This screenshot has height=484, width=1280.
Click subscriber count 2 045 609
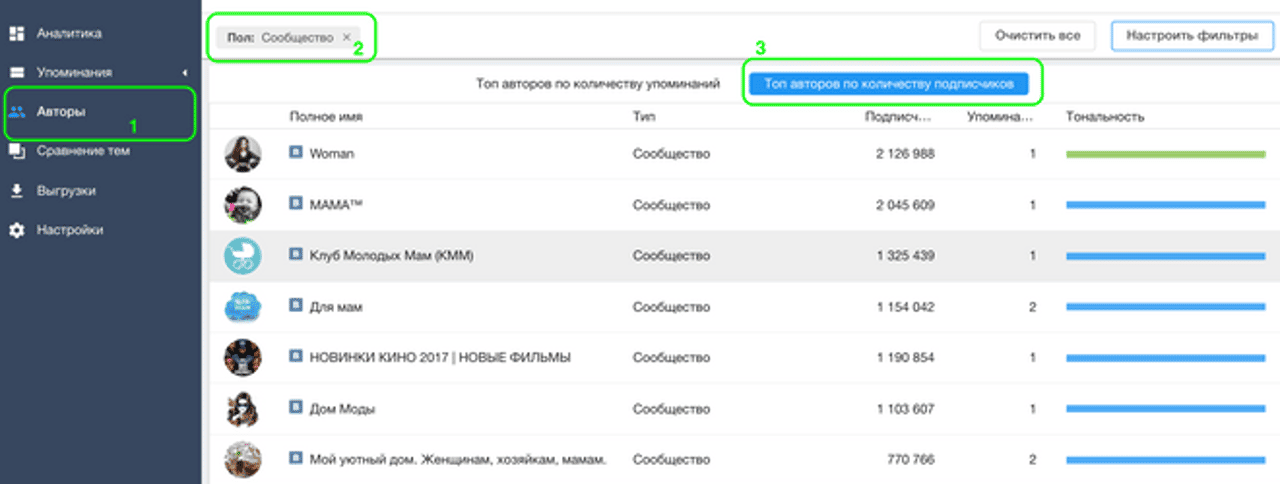point(903,204)
